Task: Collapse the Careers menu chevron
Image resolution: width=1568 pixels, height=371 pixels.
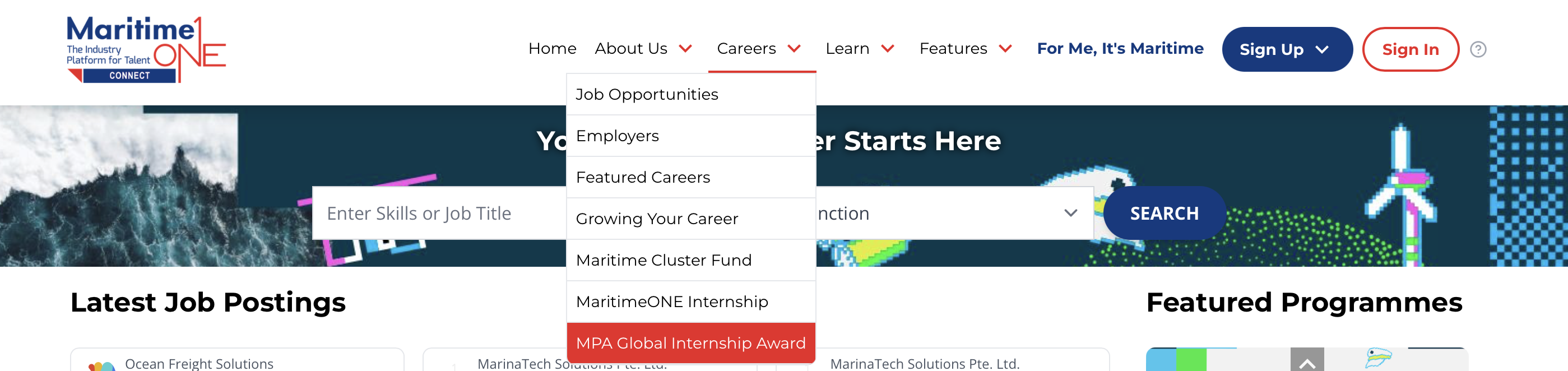Action: (x=794, y=49)
